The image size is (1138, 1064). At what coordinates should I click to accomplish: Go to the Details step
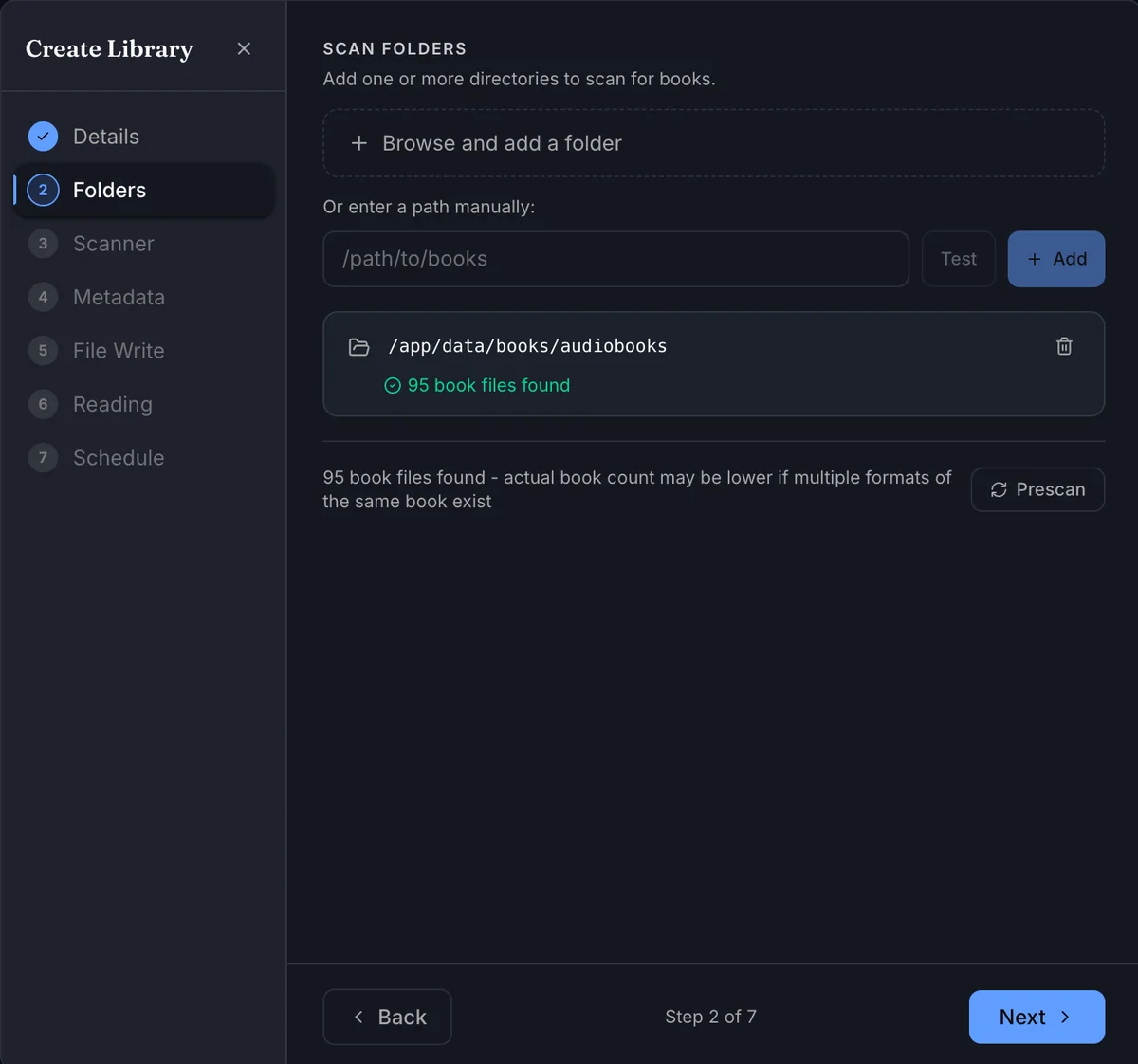(x=143, y=137)
